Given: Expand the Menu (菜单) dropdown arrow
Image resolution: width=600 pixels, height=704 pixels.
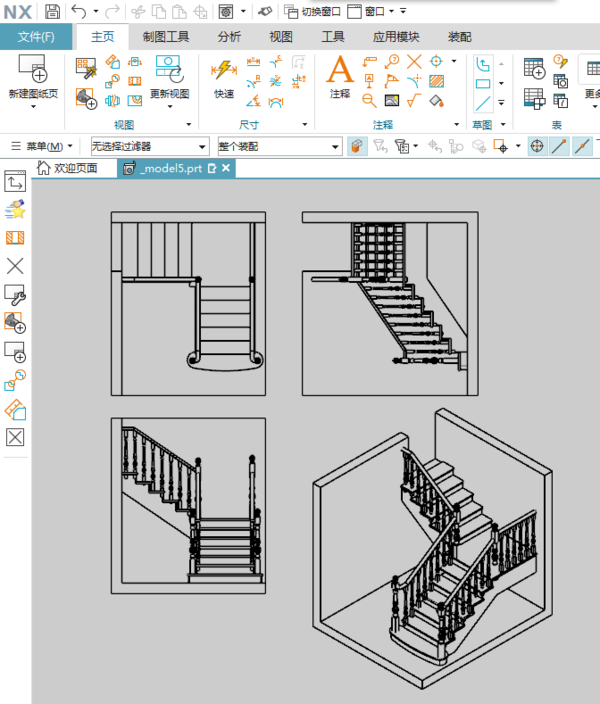Looking at the screenshot, I should (x=70, y=146).
